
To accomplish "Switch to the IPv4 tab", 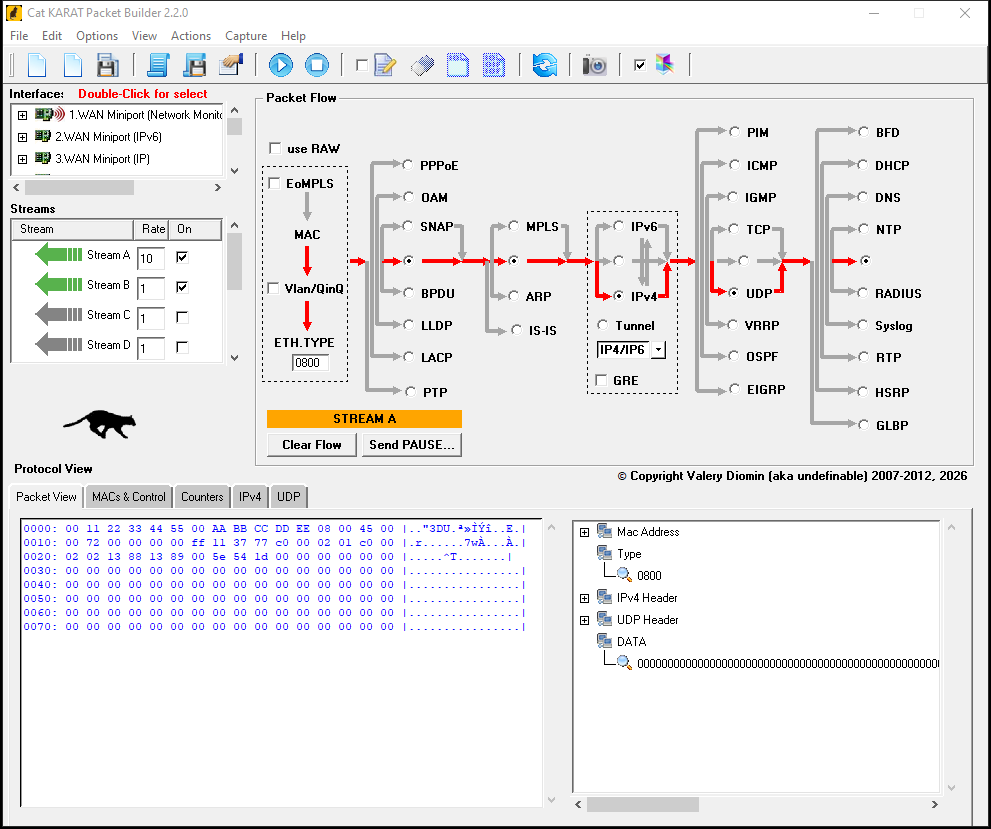I will (x=250, y=497).
